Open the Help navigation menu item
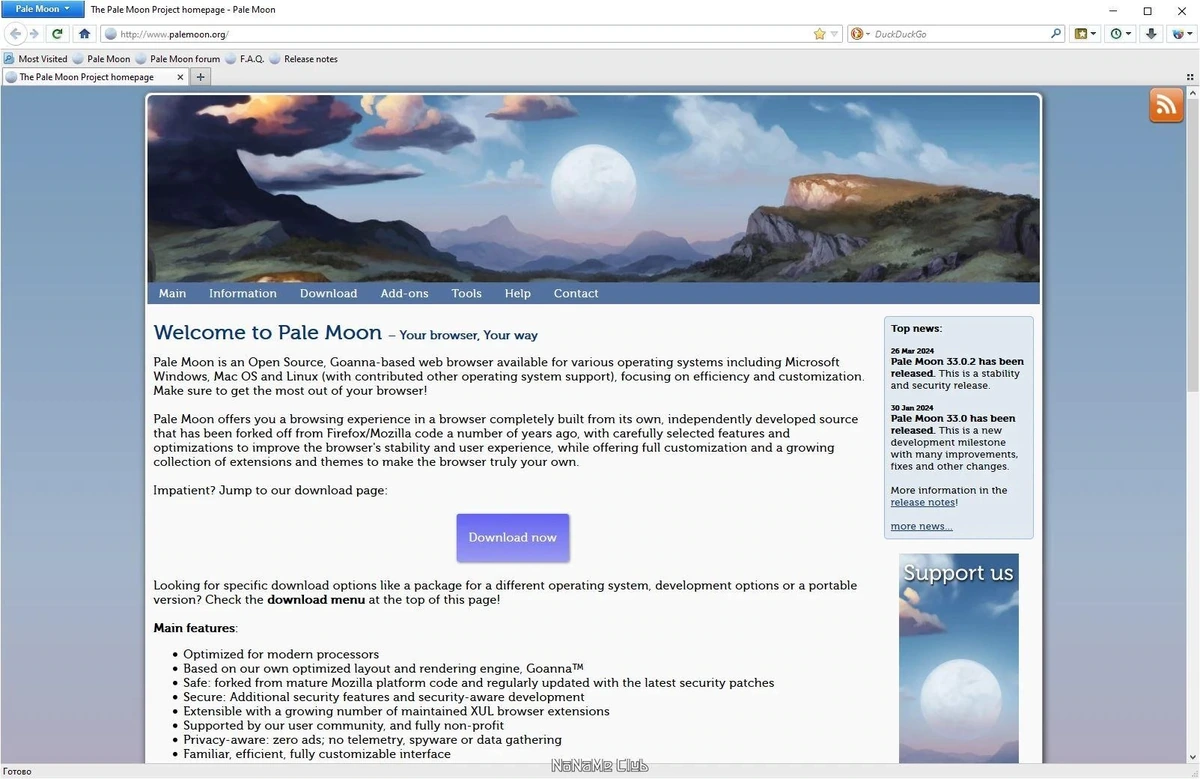This screenshot has height=779, width=1200. [518, 293]
